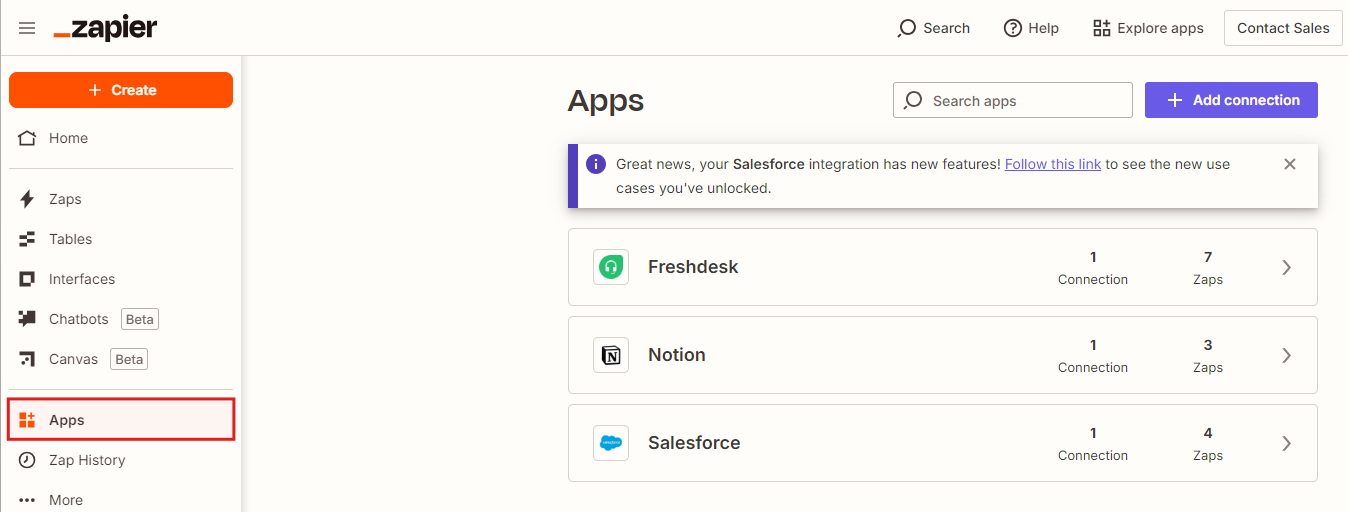Open the Notion app row

tap(943, 355)
